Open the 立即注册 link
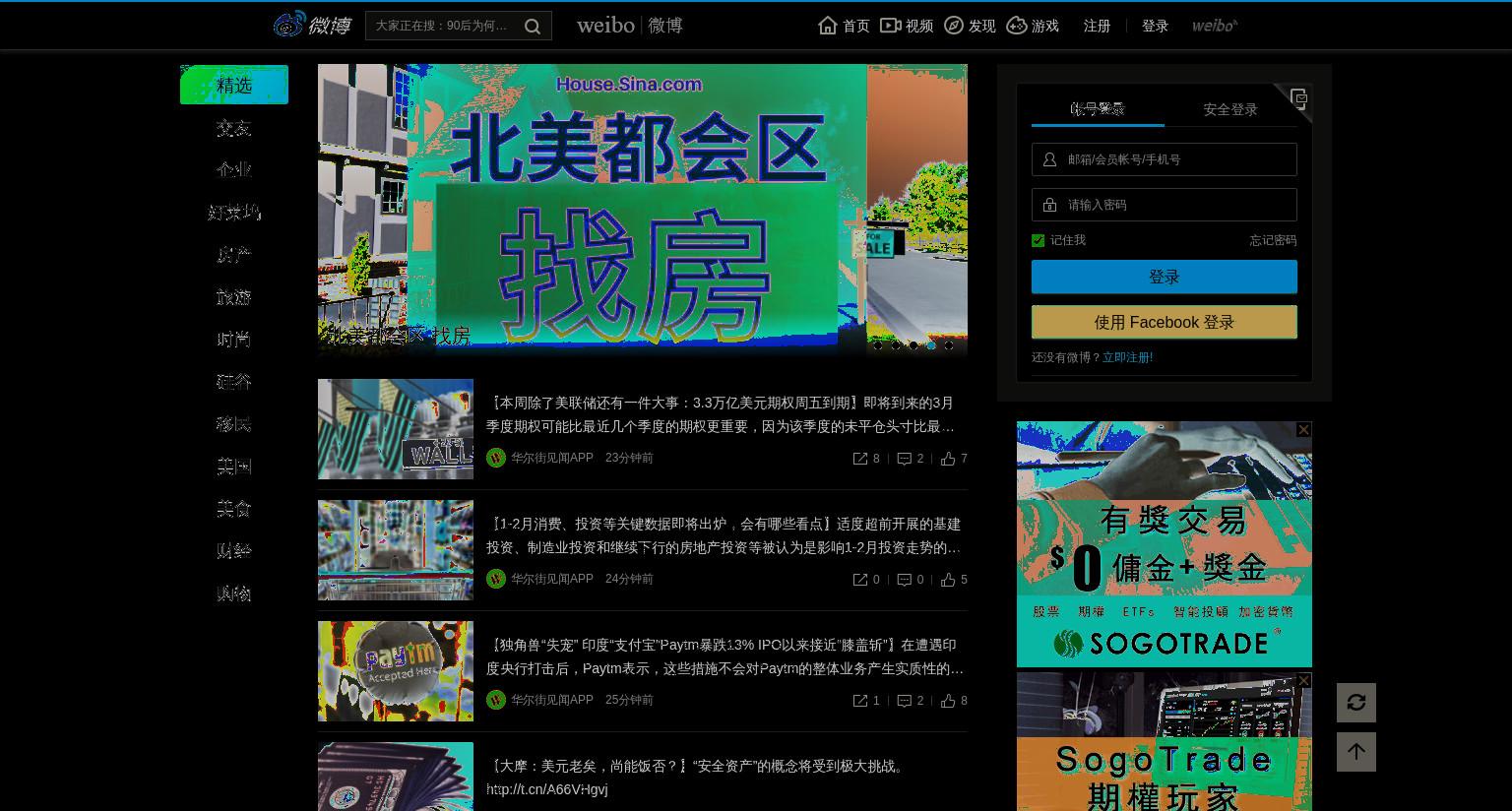 1127,357
